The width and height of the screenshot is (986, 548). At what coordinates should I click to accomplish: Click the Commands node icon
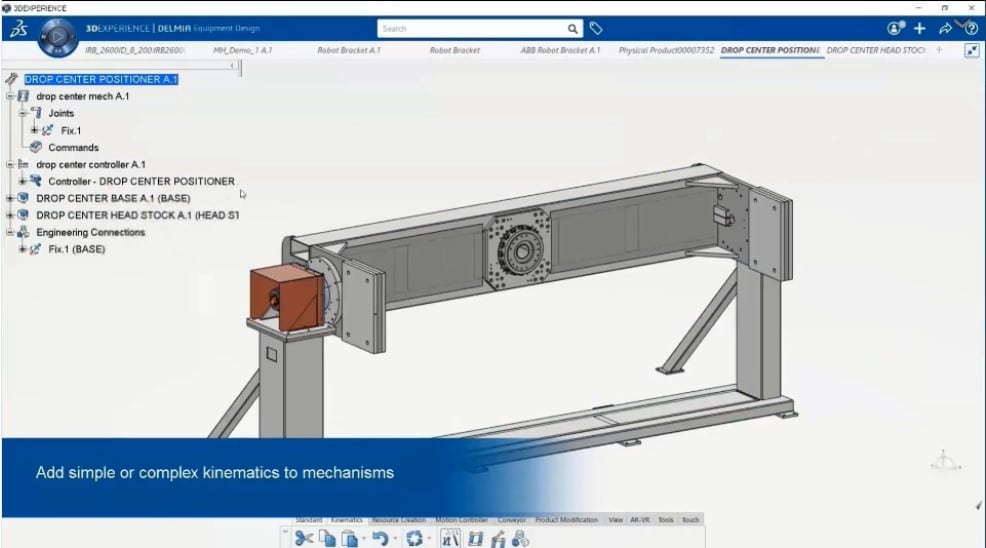click(x=36, y=147)
